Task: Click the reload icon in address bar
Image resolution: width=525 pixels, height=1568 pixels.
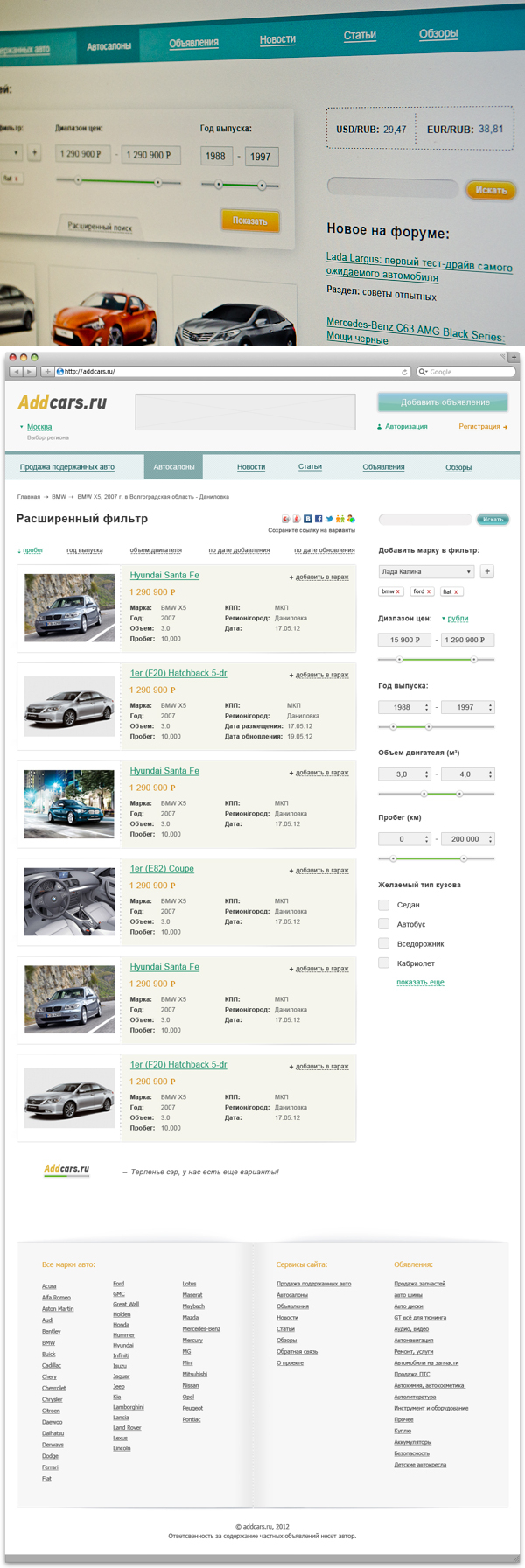Action: tap(404, 372)
